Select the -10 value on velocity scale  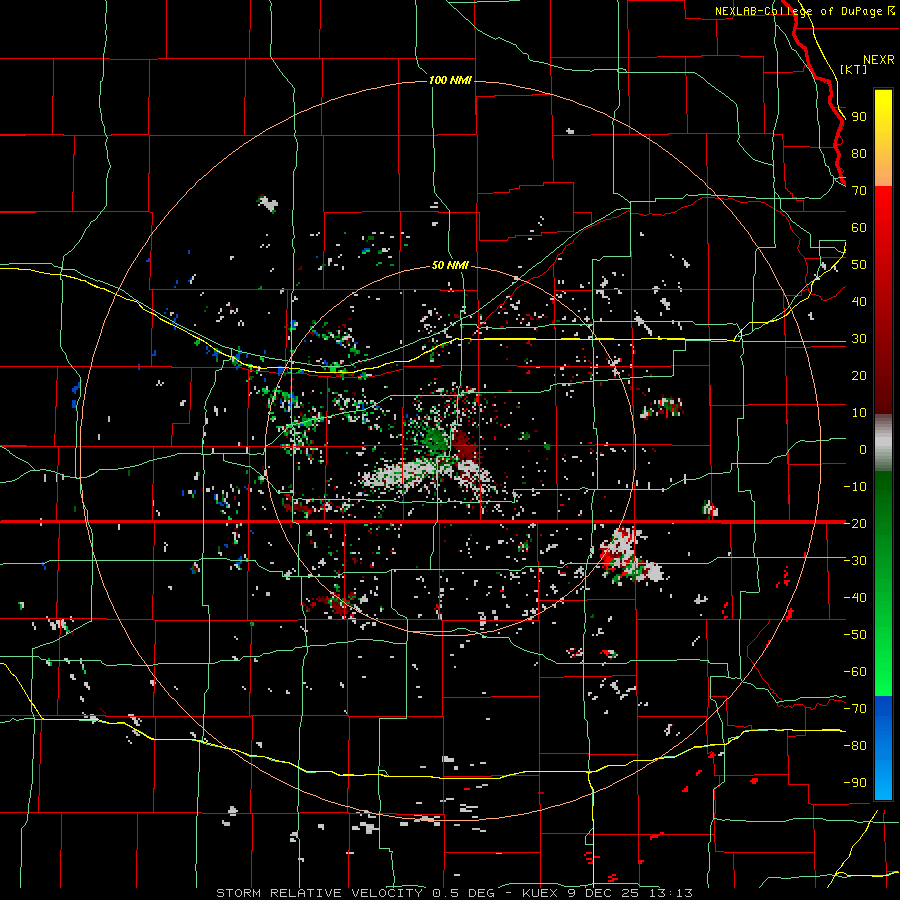[x=855, y=487]
